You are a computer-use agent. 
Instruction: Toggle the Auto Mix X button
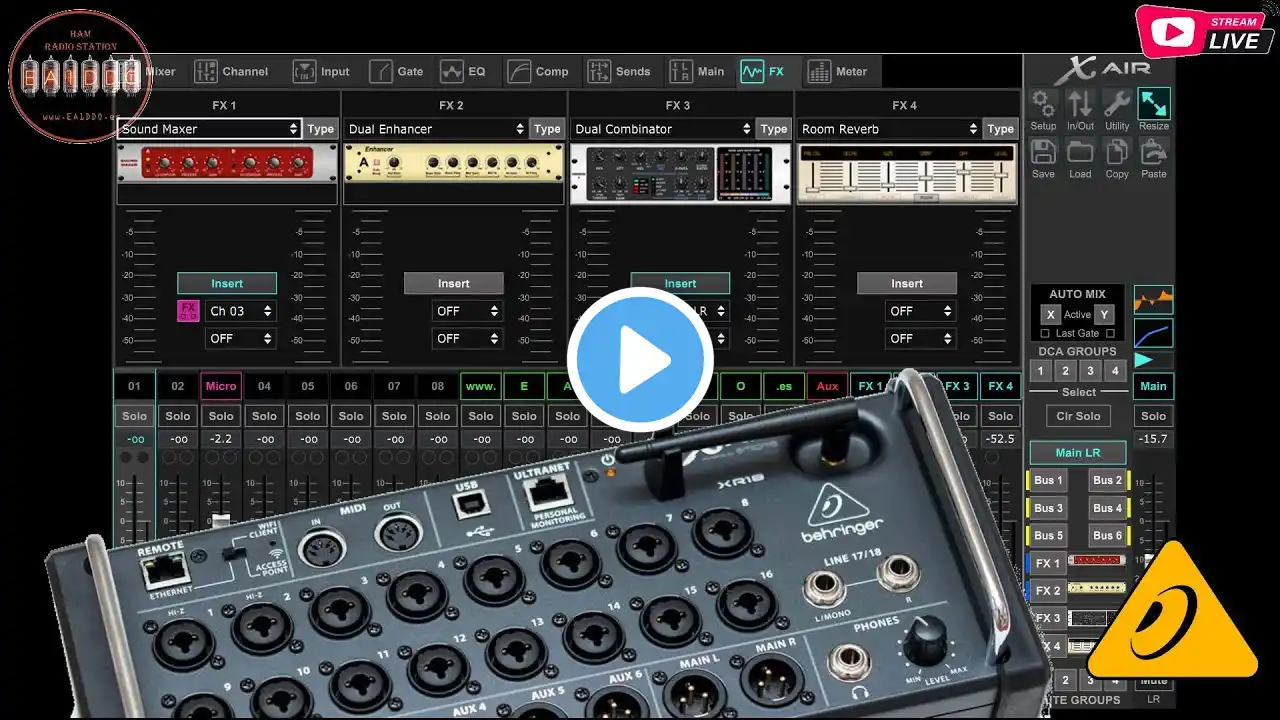click(x=1050, y=314)
